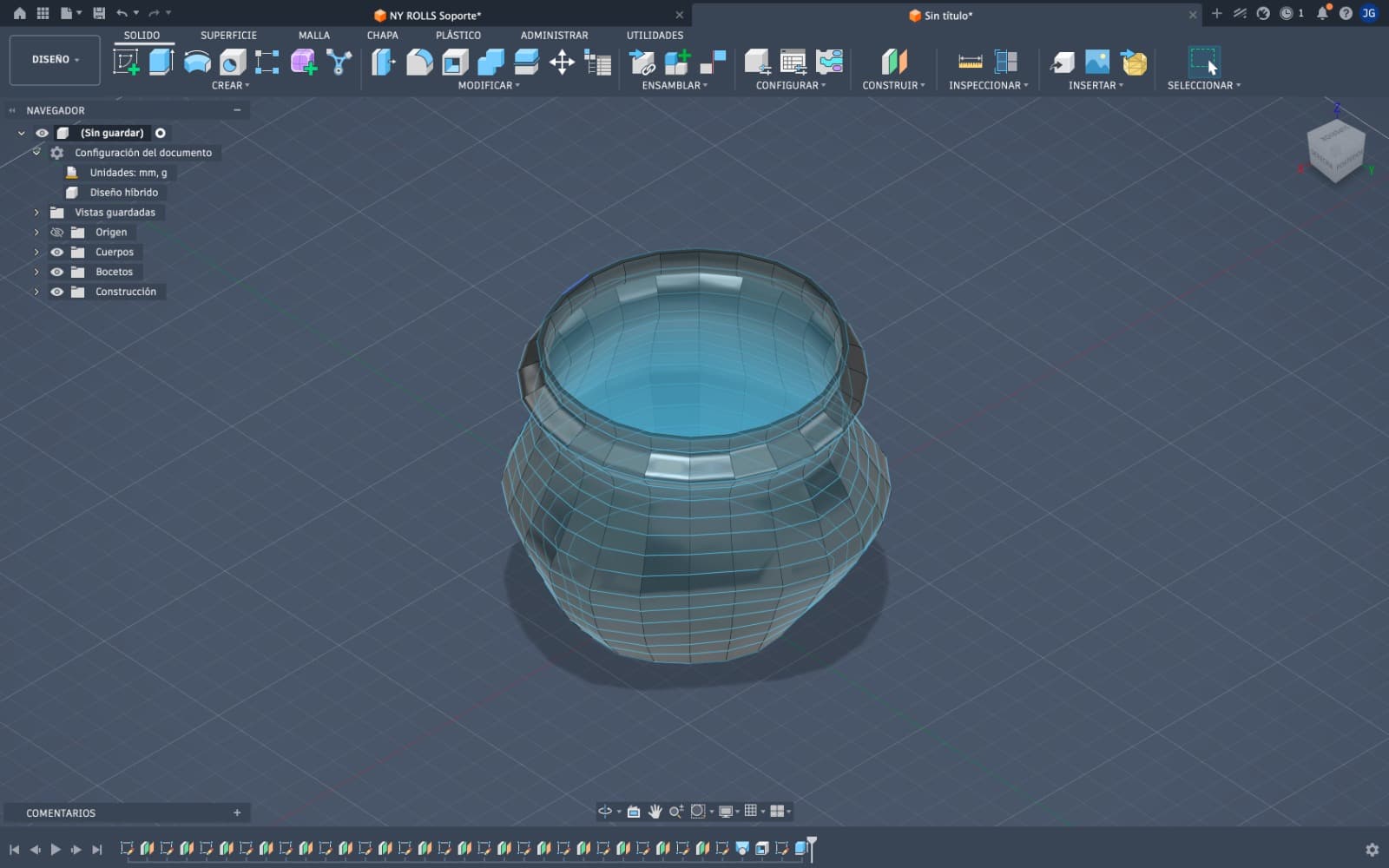Select the Create Sketch tool

tap(127, 62)
